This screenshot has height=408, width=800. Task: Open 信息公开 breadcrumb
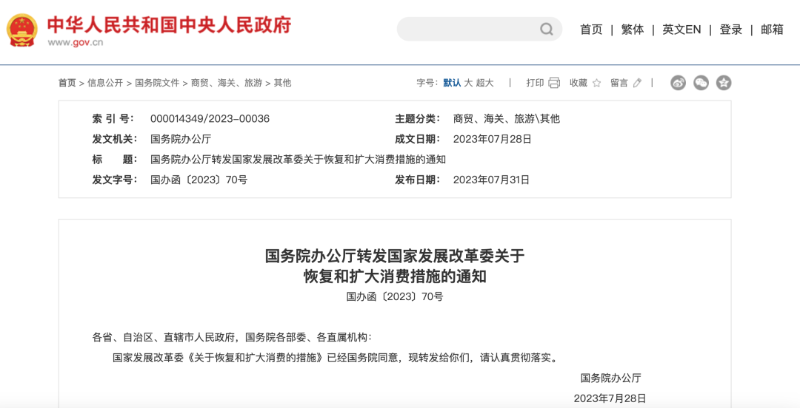105,83
